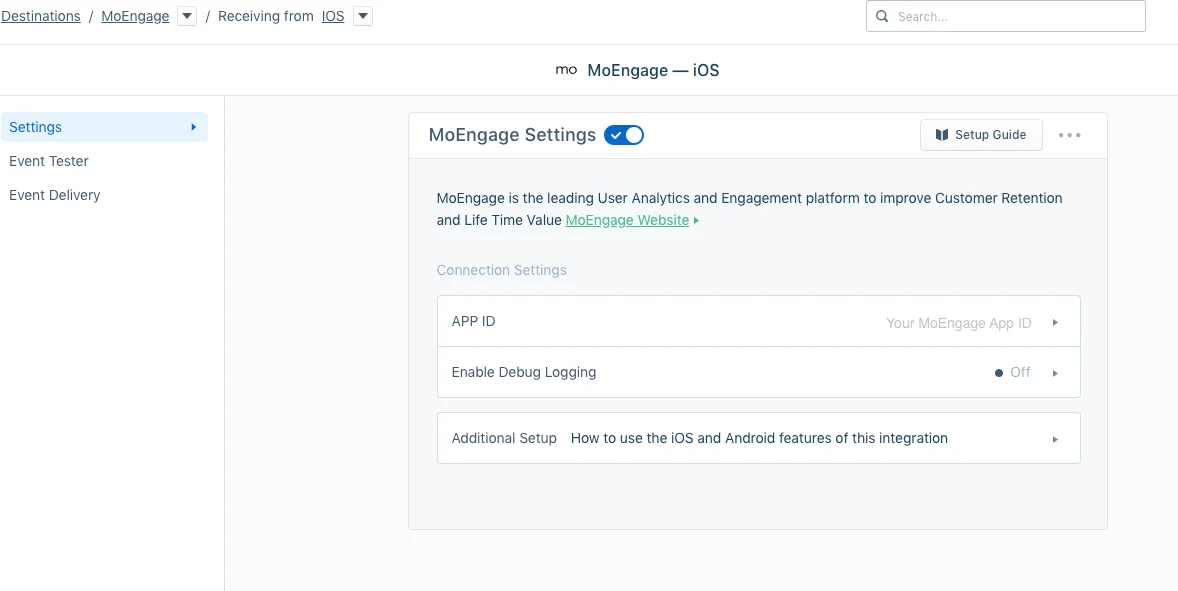Expand the APP ID setting row
Viewport: 1178px width, 591px height.
(x=759, y=321)
